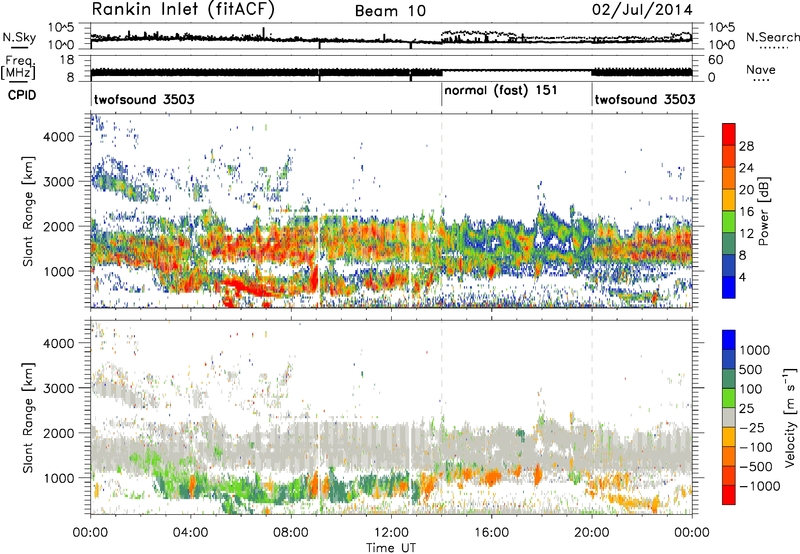Click the 'twofsound 3503' label at 20:00
The height and width of the screenshot is (554, 800).
(645, 99)
